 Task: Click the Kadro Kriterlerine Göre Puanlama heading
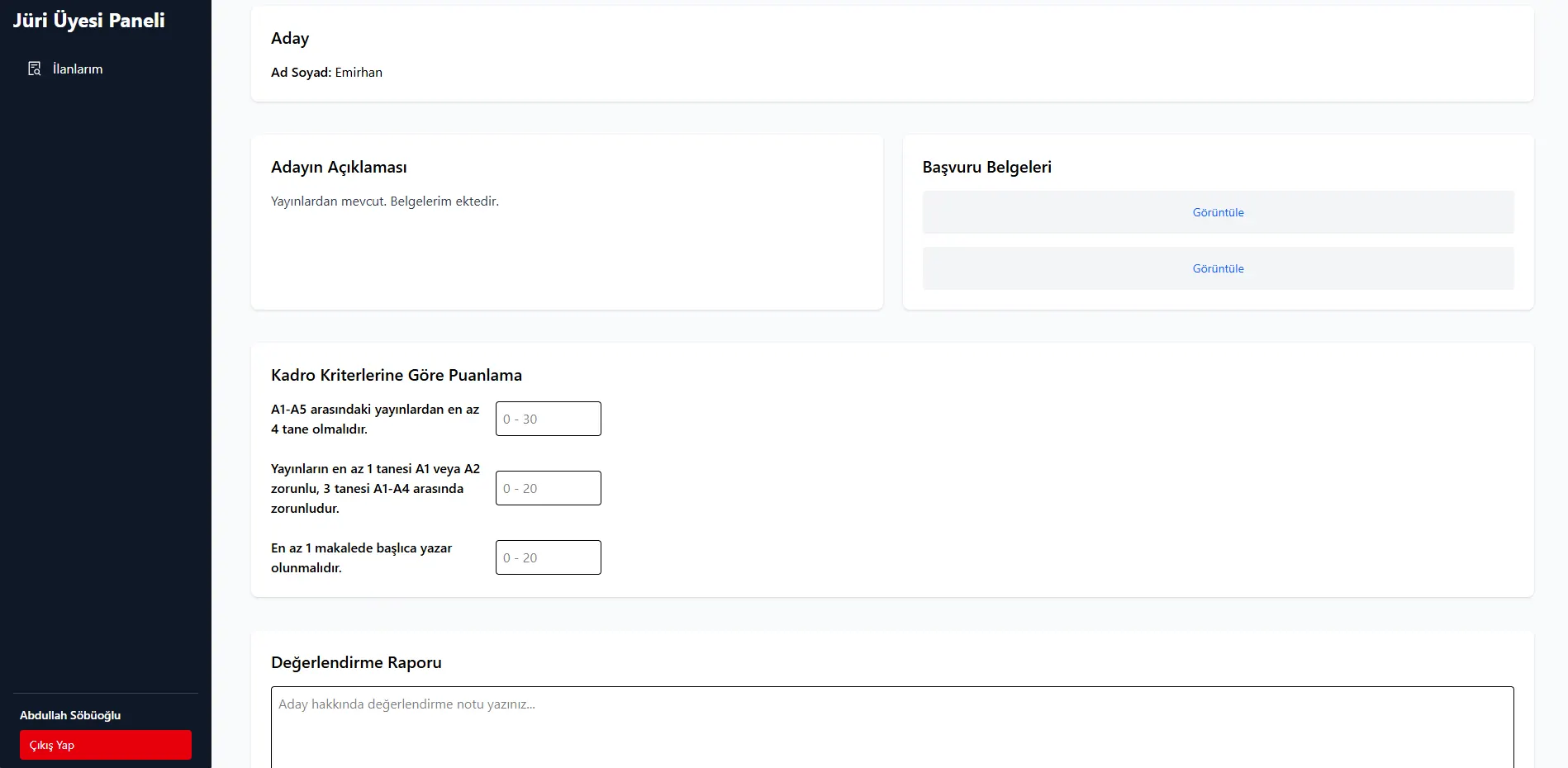[x=397, y=375]
